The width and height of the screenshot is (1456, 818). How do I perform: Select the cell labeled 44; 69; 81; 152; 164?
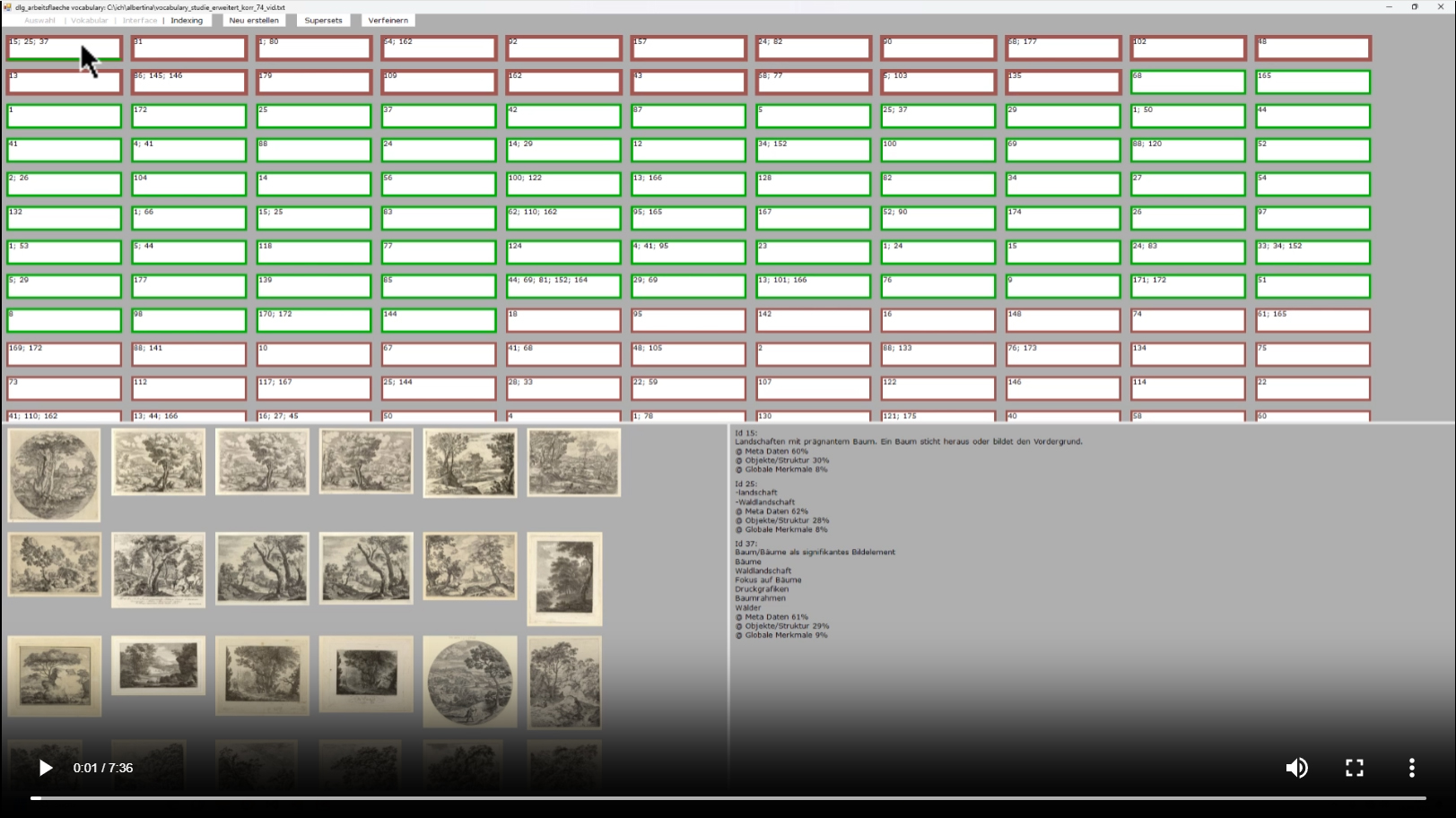(x=563, y=287)
